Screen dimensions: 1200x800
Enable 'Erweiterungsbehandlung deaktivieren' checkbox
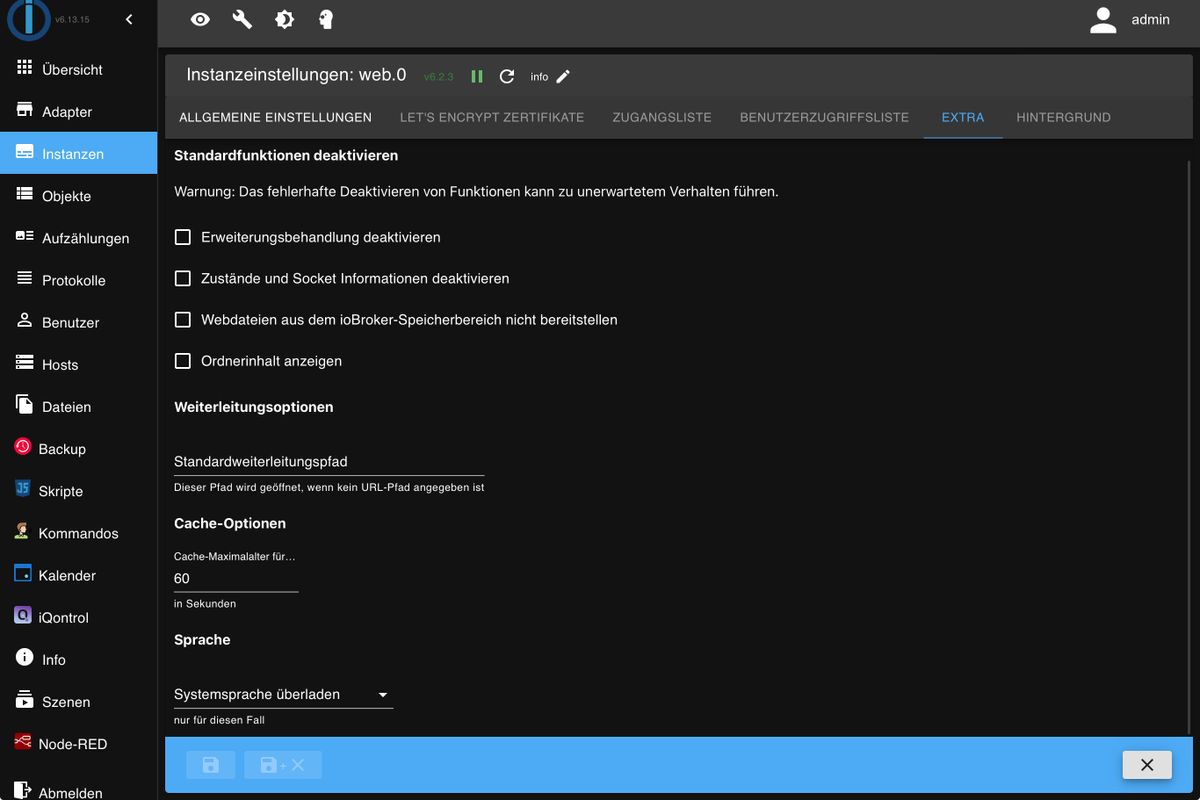[183, 237]
